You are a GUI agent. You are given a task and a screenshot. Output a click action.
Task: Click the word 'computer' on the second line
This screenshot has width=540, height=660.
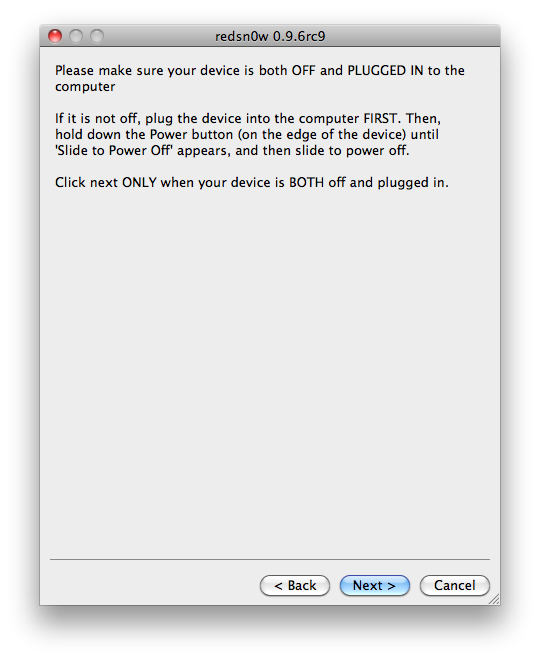(85, 87)
